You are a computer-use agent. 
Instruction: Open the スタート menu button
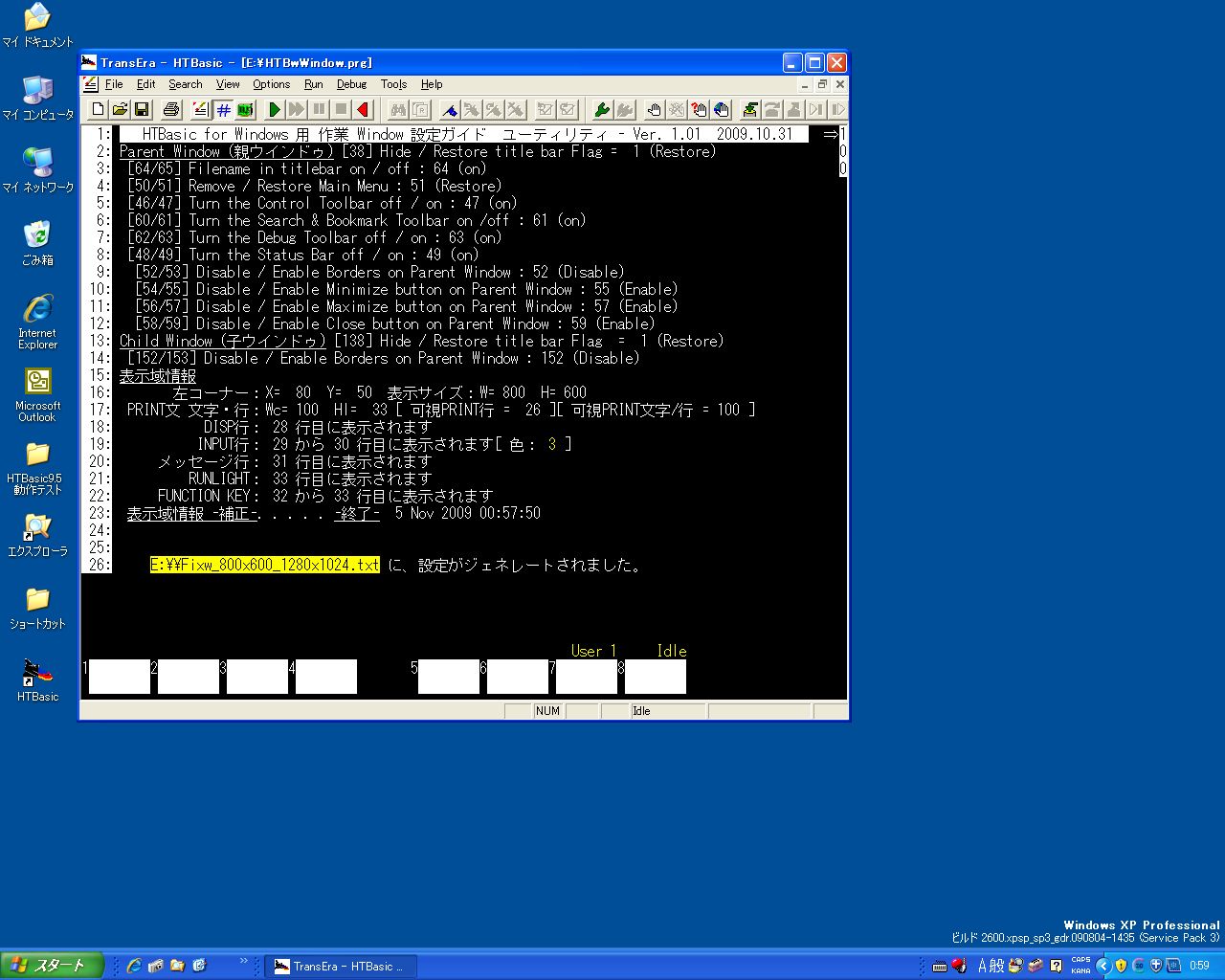click(52, 966)
